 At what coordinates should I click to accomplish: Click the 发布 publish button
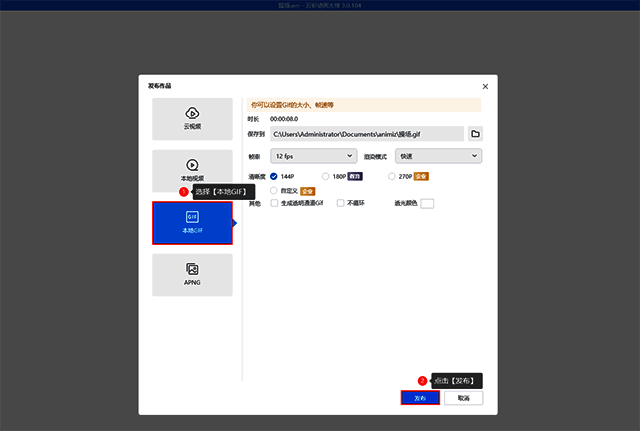[x=420, y=397]
